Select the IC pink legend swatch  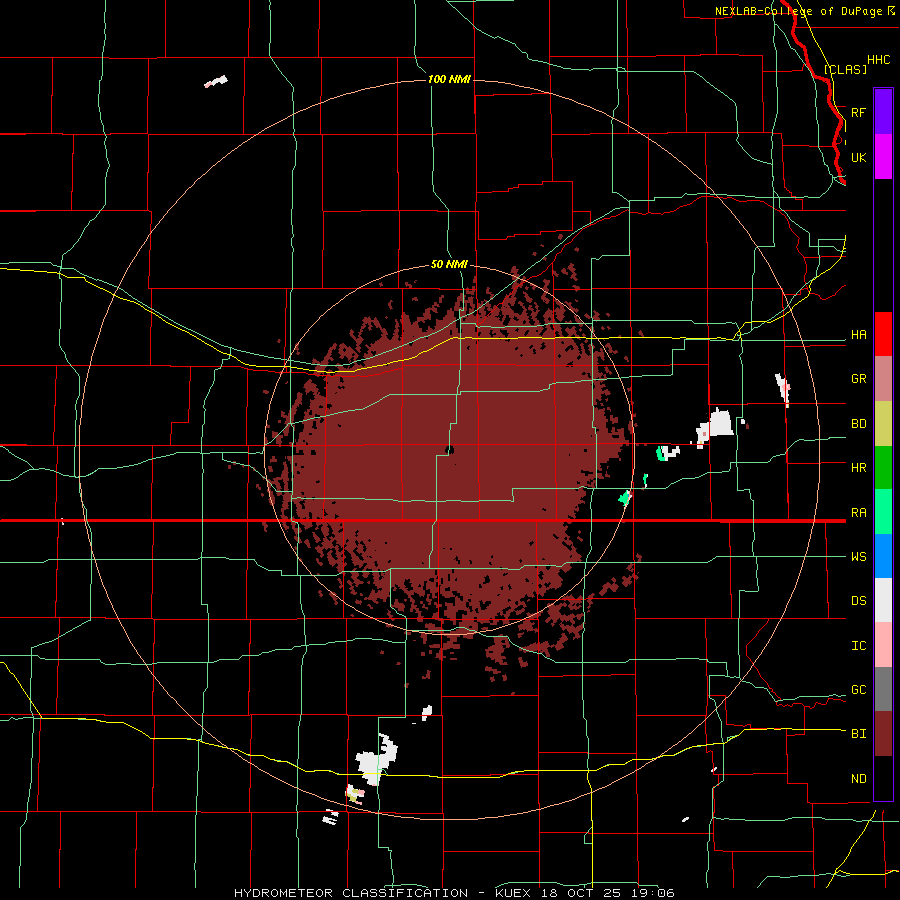coord(883,645)
